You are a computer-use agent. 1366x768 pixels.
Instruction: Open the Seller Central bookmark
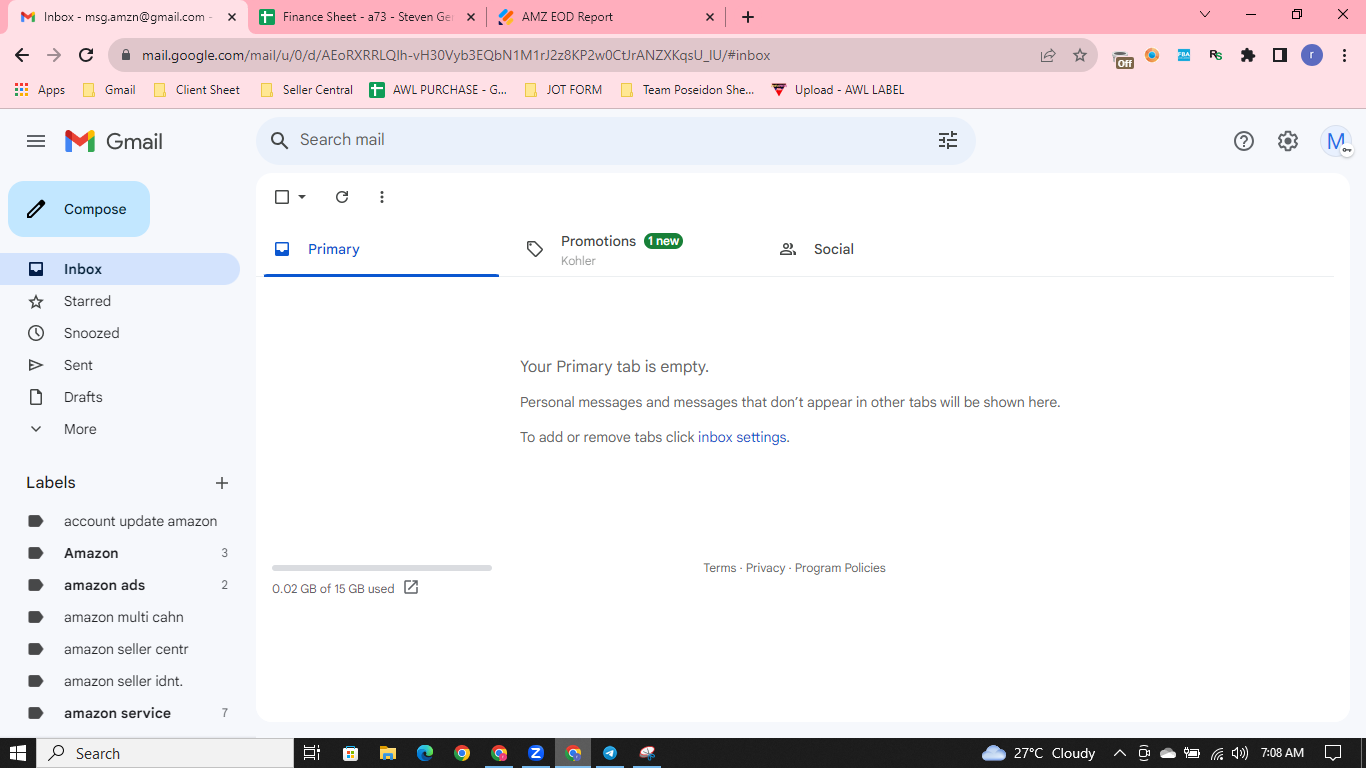306,90
